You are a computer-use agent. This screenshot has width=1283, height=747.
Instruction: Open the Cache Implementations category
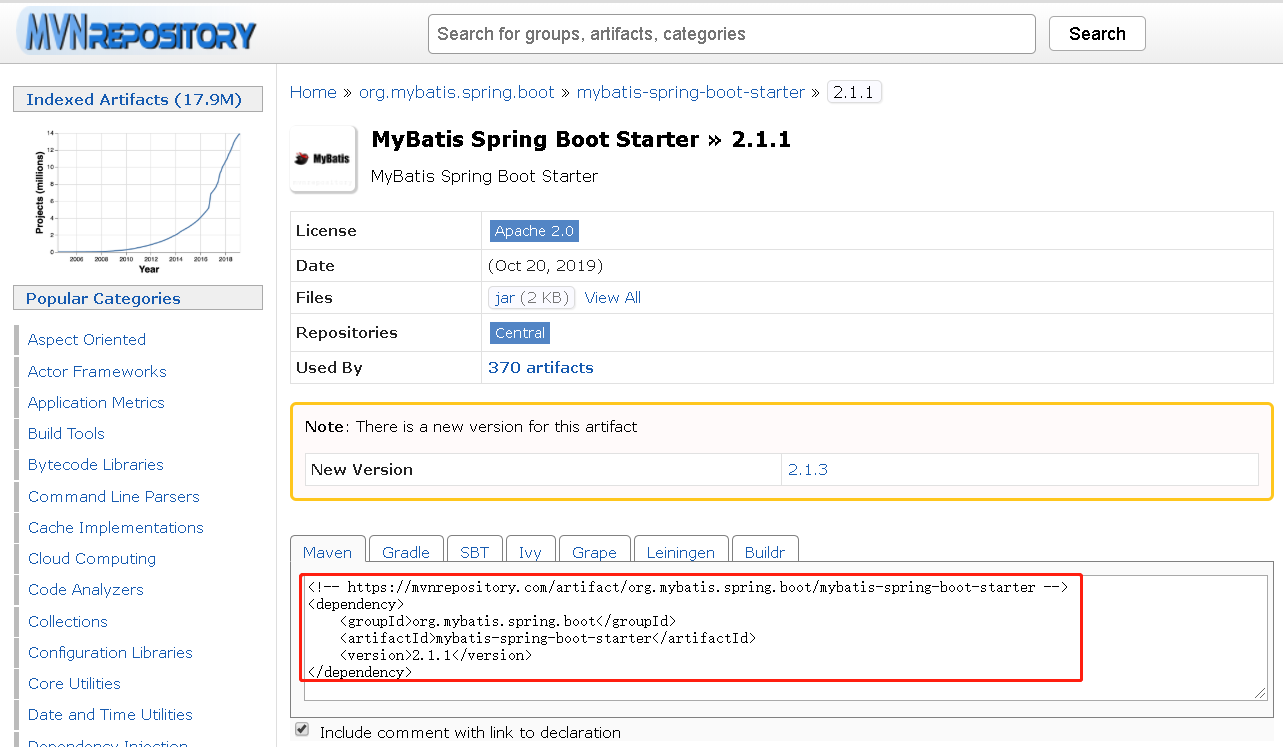pos(116,527)
